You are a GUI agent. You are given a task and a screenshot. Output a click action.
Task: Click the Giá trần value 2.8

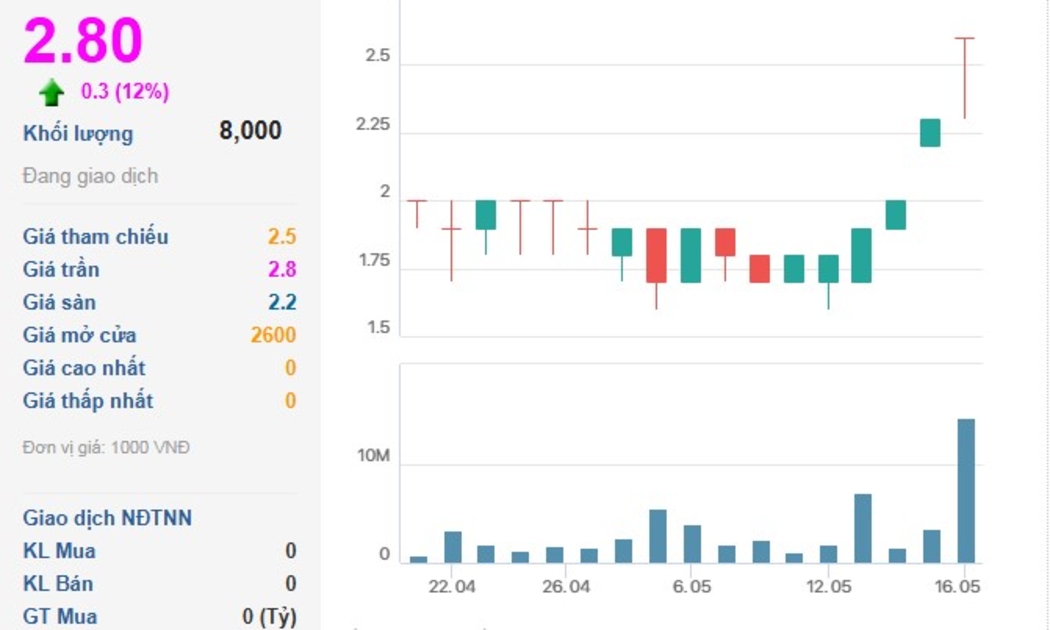pos(282,269)
